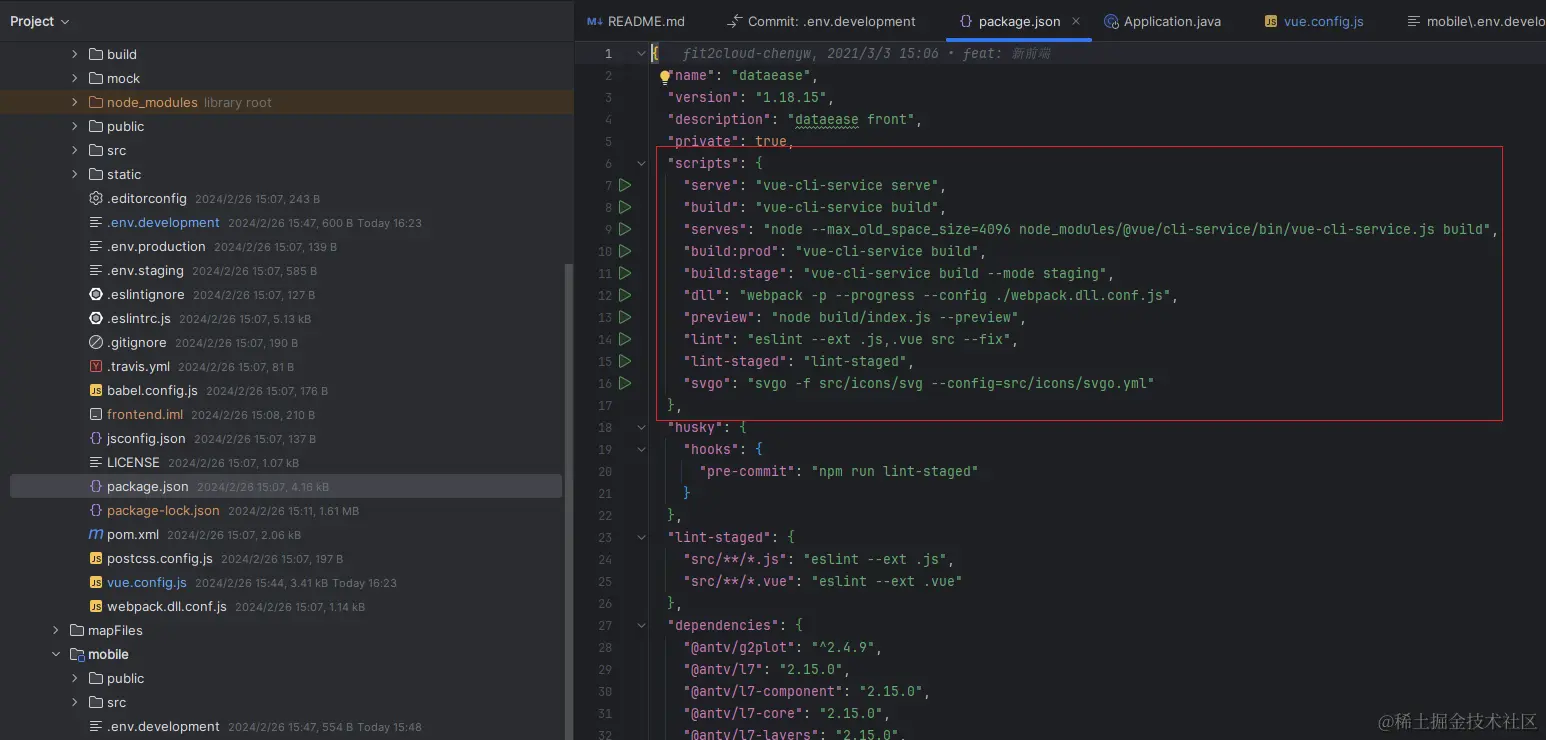The height and width of the screenshot is (740, 1546).
Task: Select the LICENSE file
Action: pos(133,462)
